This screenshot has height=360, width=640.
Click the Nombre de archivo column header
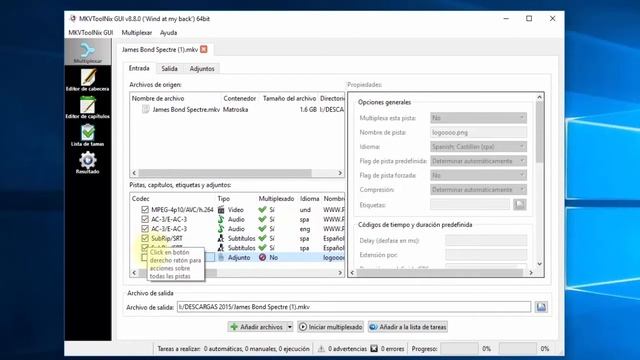pyautogui.click(x=176, y=98)
